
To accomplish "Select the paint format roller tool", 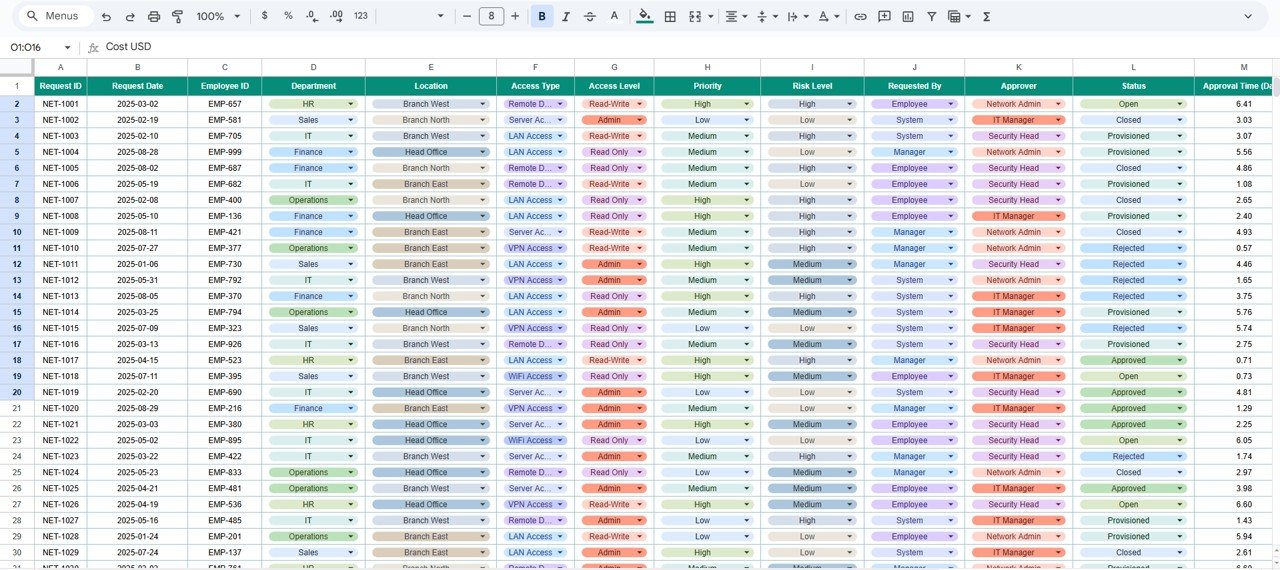I will click(x=177, y=17).
